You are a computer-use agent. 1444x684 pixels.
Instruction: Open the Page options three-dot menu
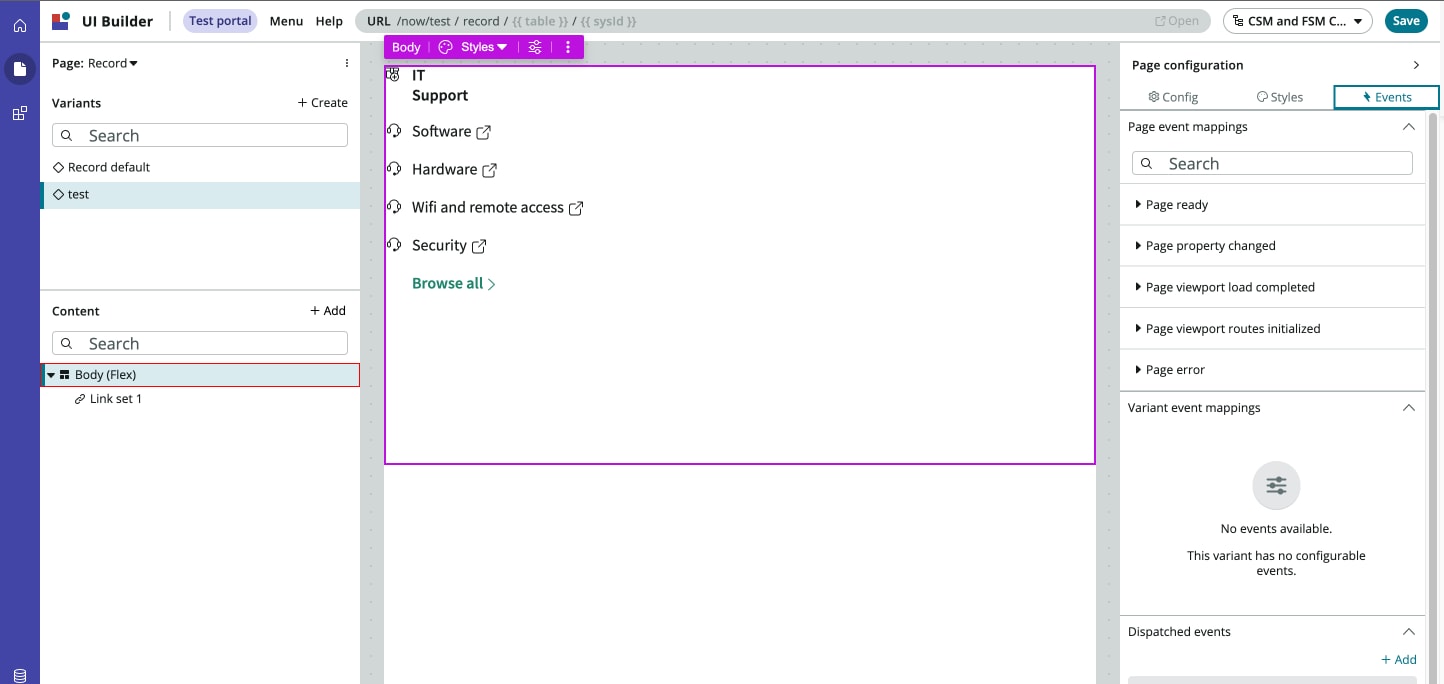click(x=347, y=63)
